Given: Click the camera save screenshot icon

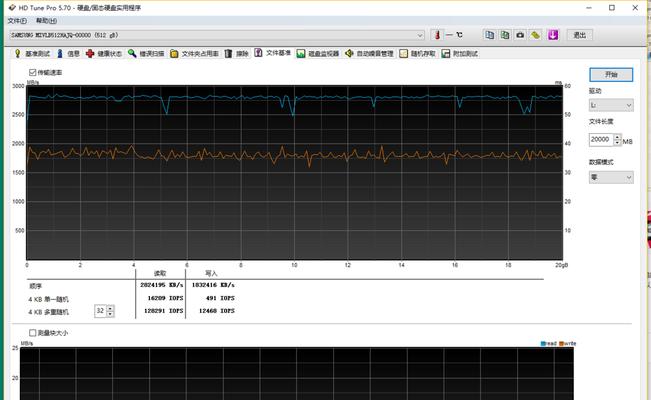Looking at the screenshot, I should point(520,35).
